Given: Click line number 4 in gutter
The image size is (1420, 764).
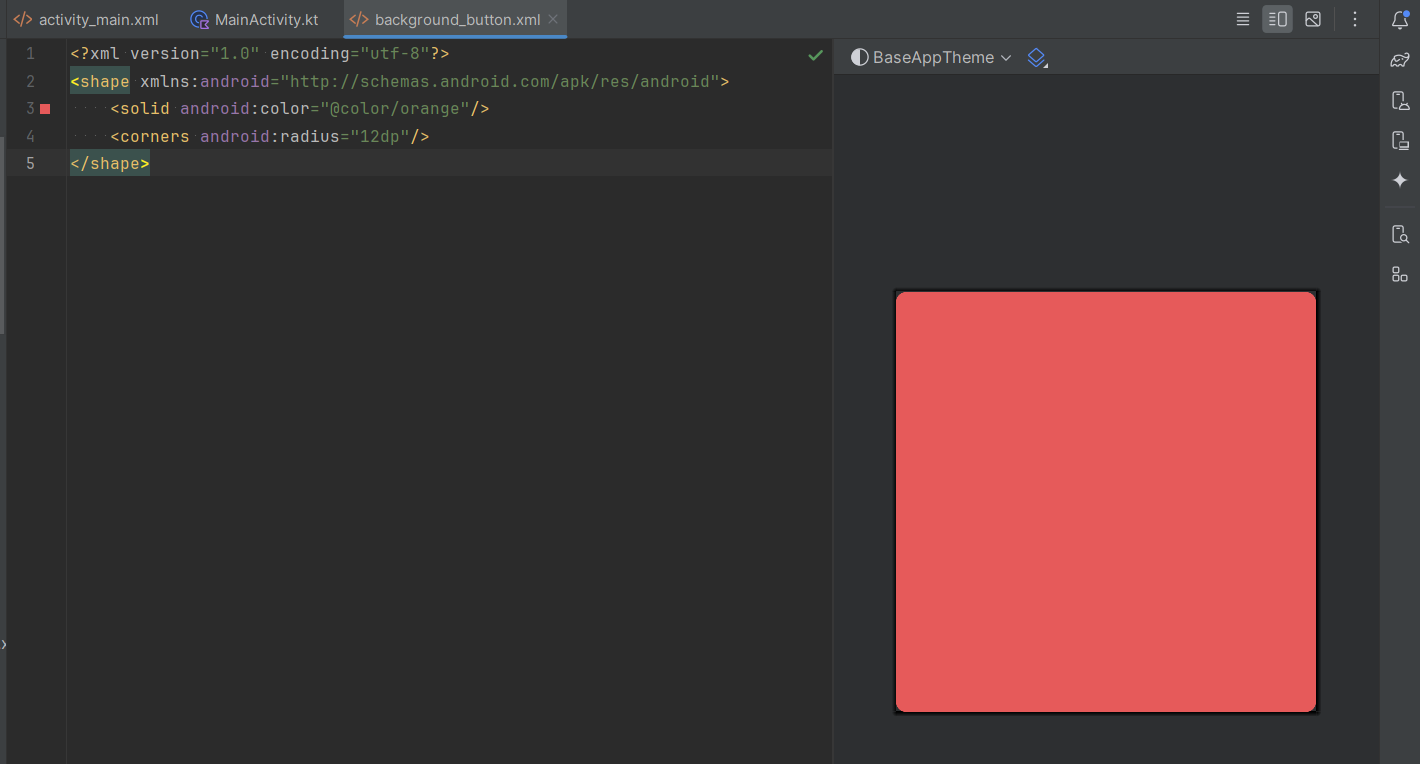Looking at the screenshot, I should click(30, 136).
